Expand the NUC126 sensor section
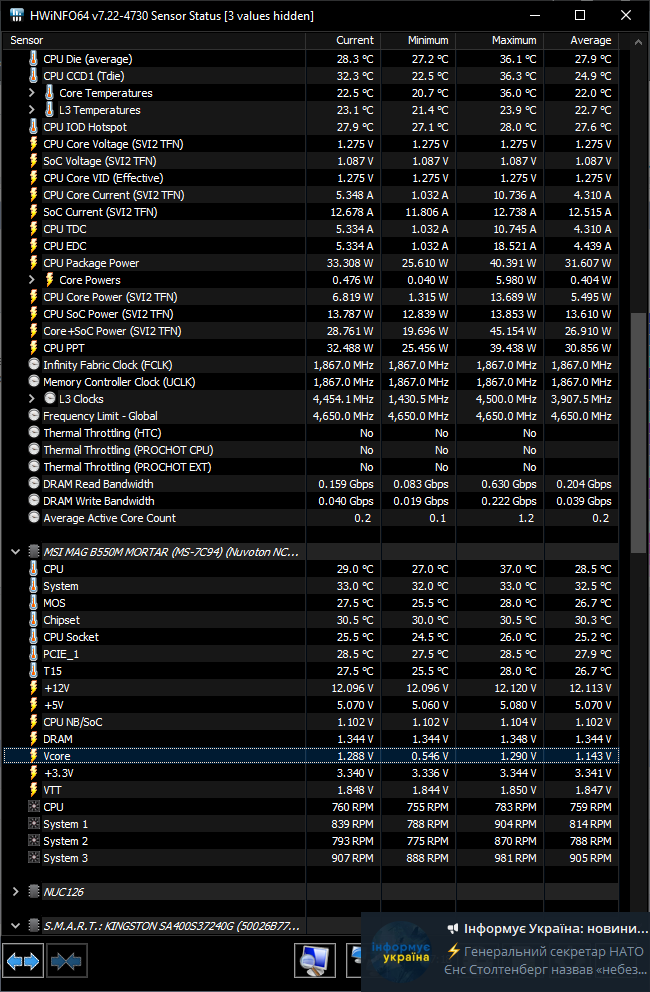 [x=16, y=891]
